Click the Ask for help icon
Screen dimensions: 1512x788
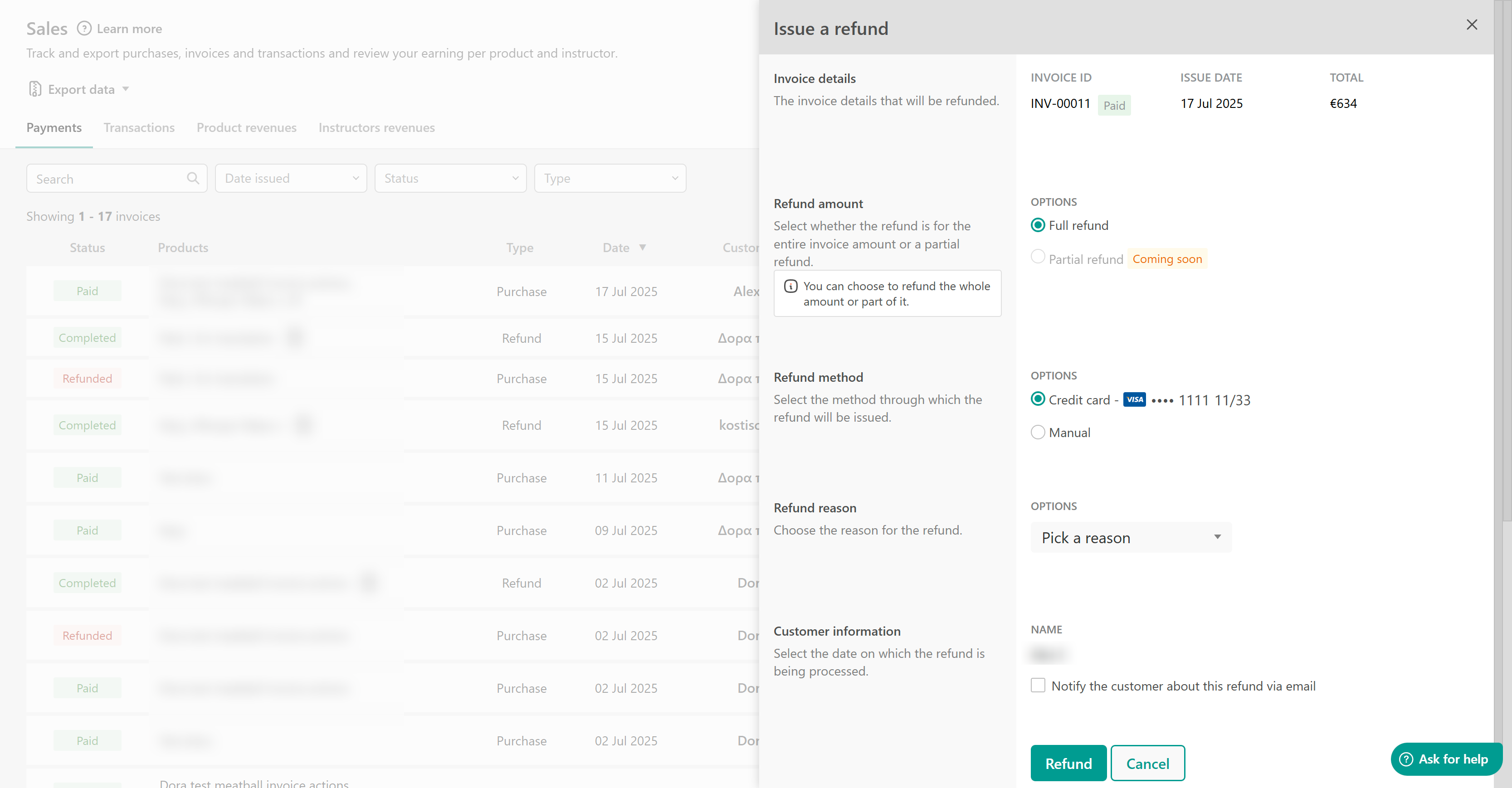pyautogui.click(x=1406, y=759)
